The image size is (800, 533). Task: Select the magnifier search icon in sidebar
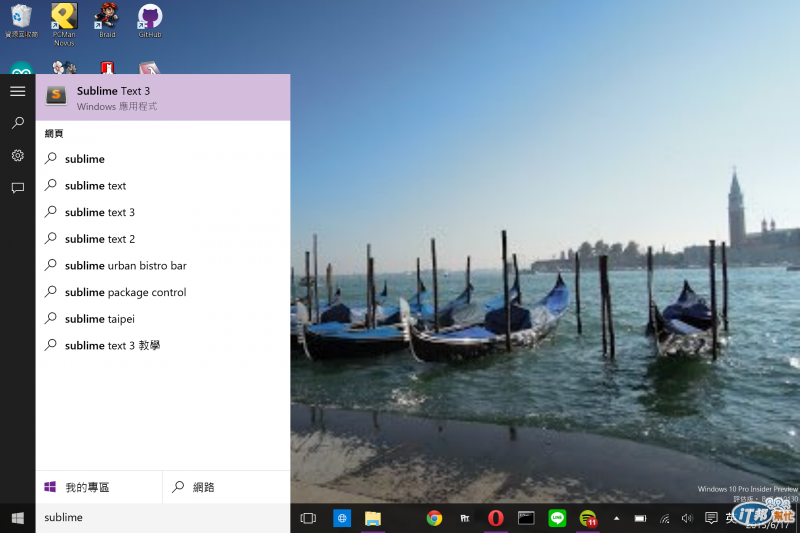click(x=17, y=123)
